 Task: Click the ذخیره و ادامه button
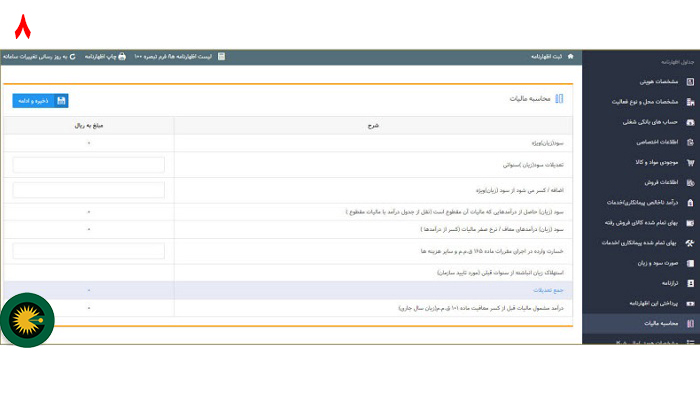[40, 101]
